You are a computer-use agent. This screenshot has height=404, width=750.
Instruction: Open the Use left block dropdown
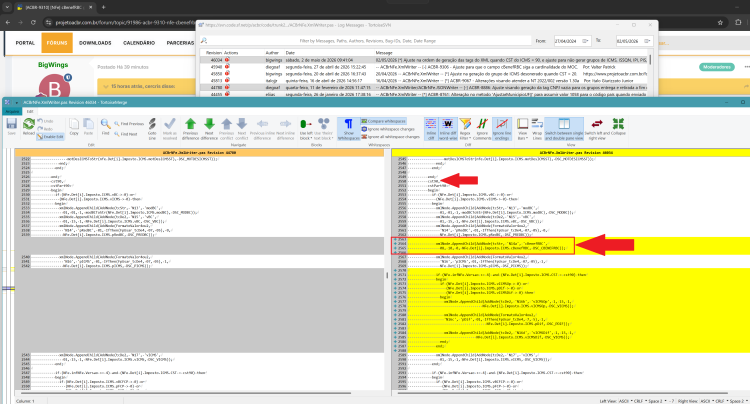306,129
